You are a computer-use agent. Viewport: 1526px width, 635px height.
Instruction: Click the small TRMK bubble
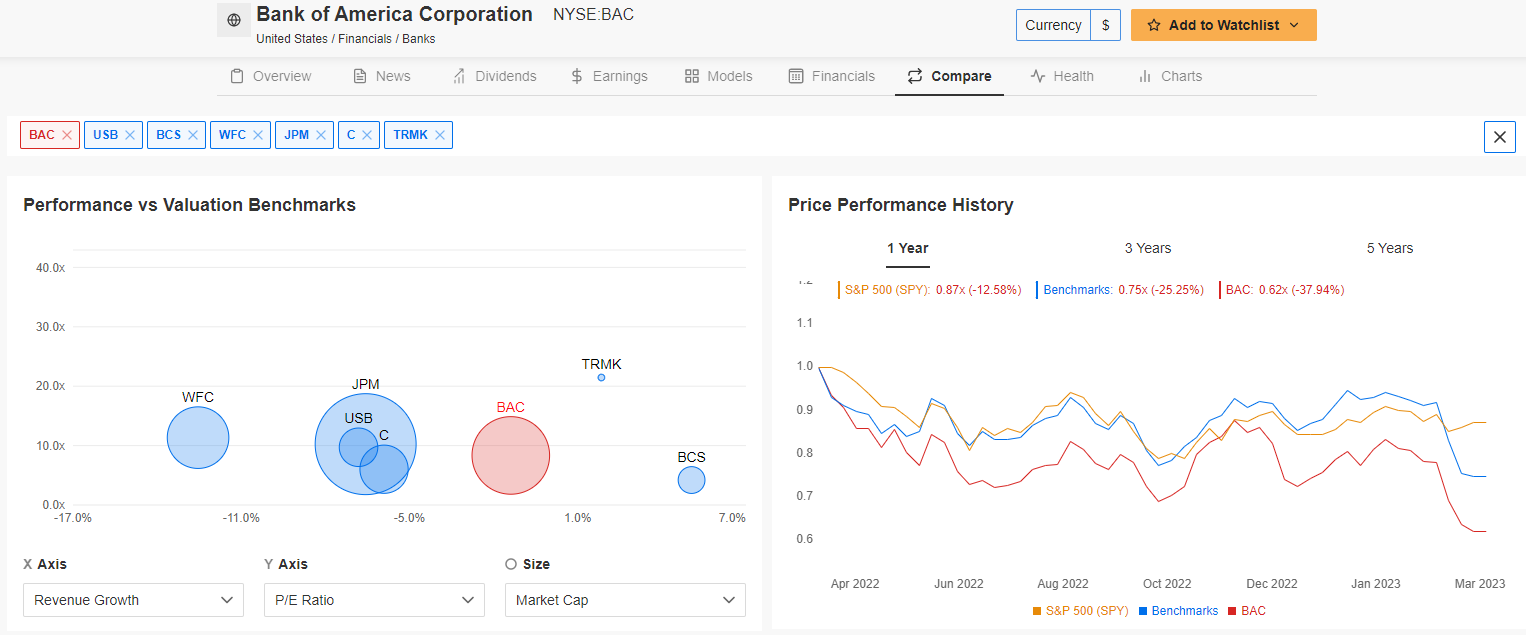[x=601, y=377]
